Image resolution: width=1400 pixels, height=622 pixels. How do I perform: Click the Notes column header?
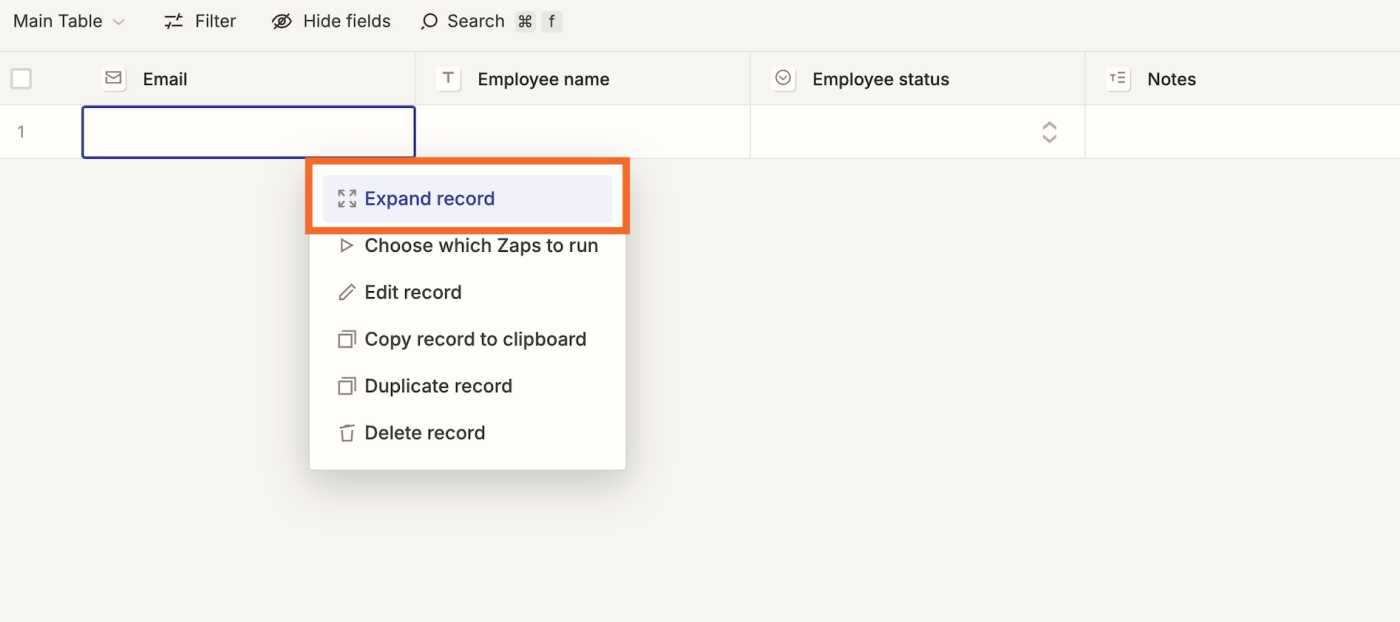click(x=1243, y=79)
